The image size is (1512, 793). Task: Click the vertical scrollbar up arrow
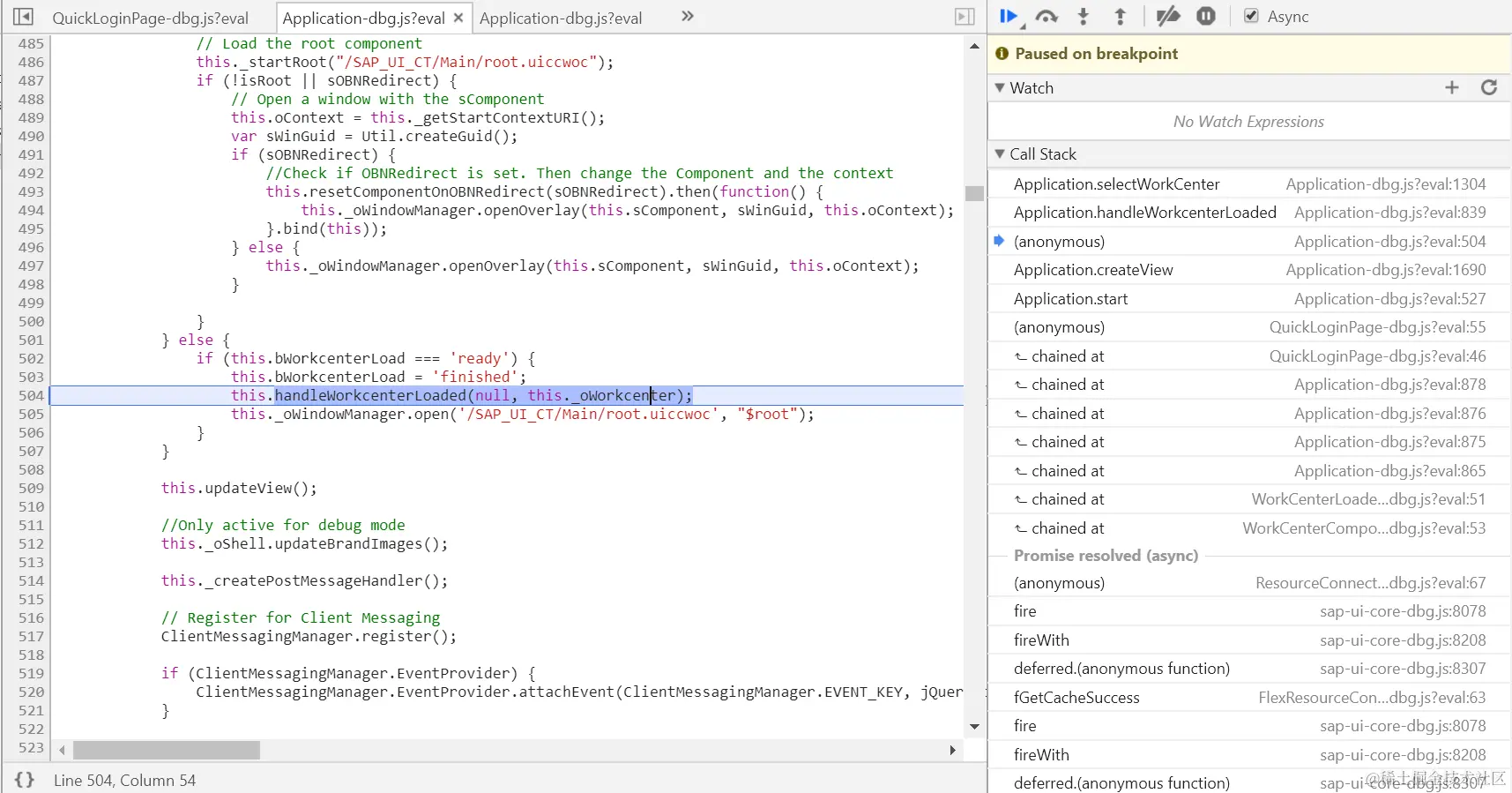[x=974, y=45]
